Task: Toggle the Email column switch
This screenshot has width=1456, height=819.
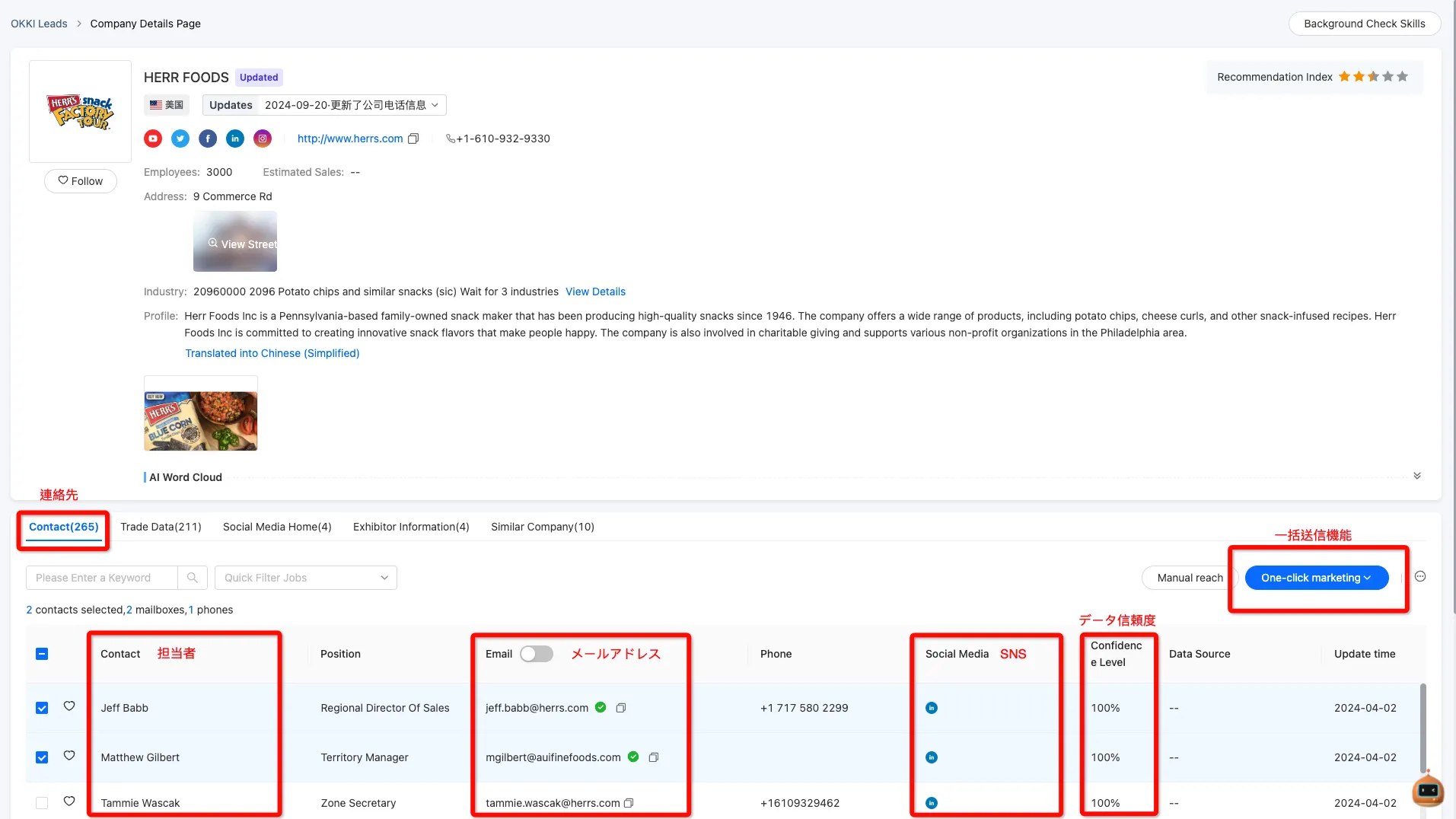Action: point(537,654)
